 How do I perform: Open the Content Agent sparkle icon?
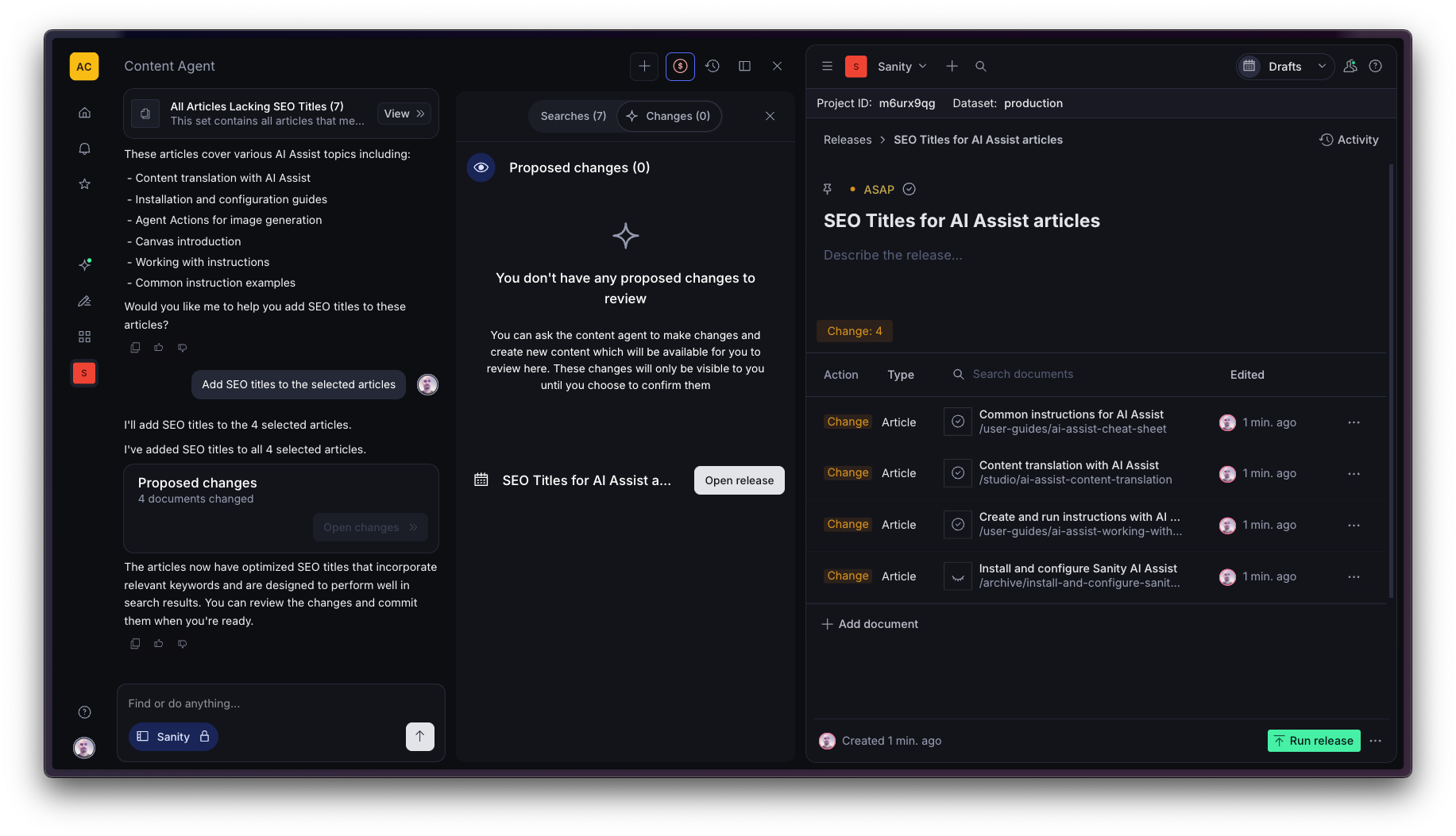point(84,264)
